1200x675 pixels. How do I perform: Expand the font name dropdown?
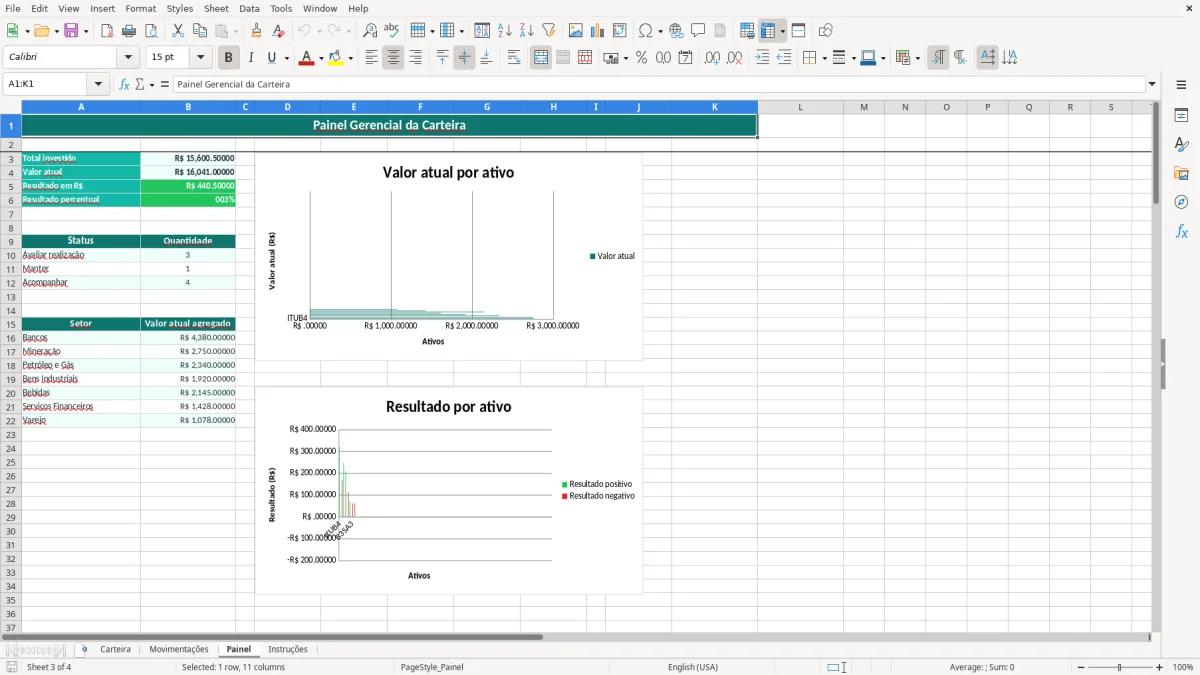pyautogui.click(x=128, y=58)
